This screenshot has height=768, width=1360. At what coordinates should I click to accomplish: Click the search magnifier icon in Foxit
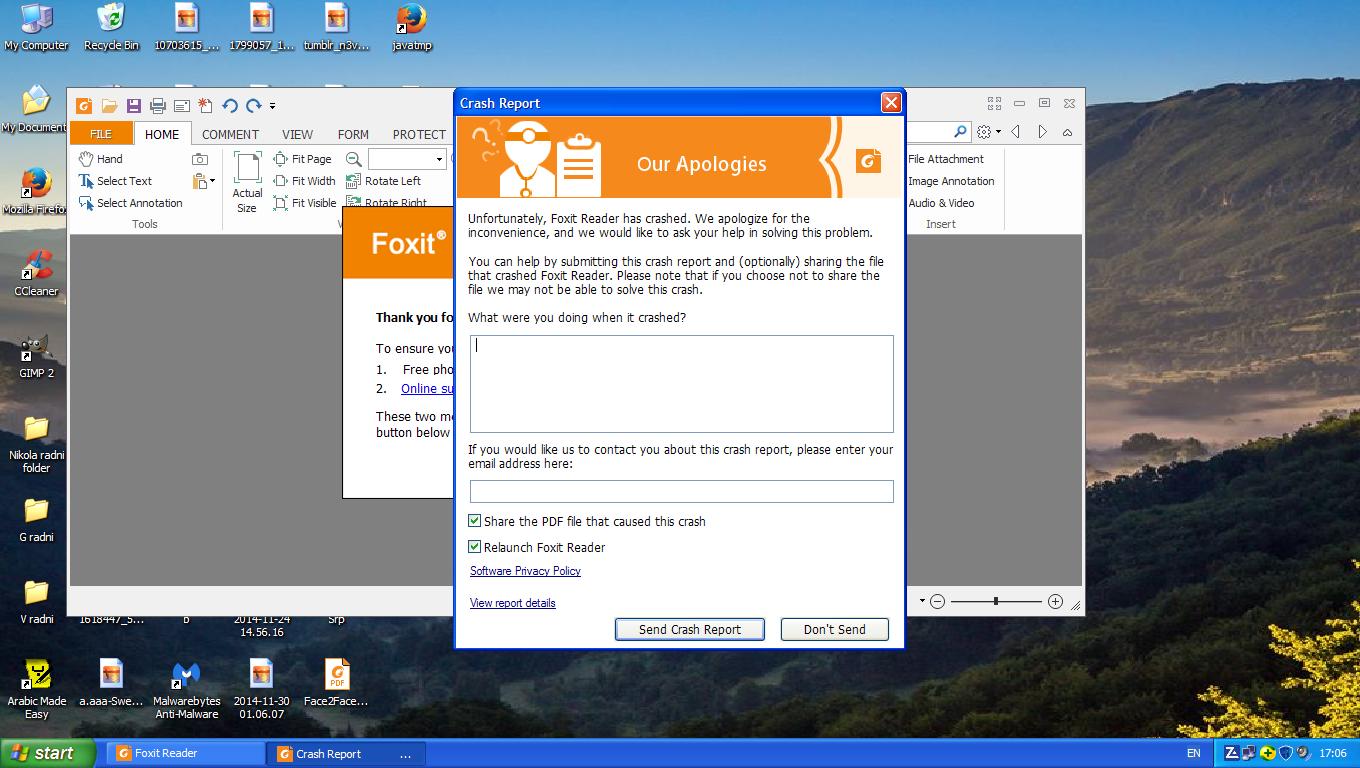point(960,132)
